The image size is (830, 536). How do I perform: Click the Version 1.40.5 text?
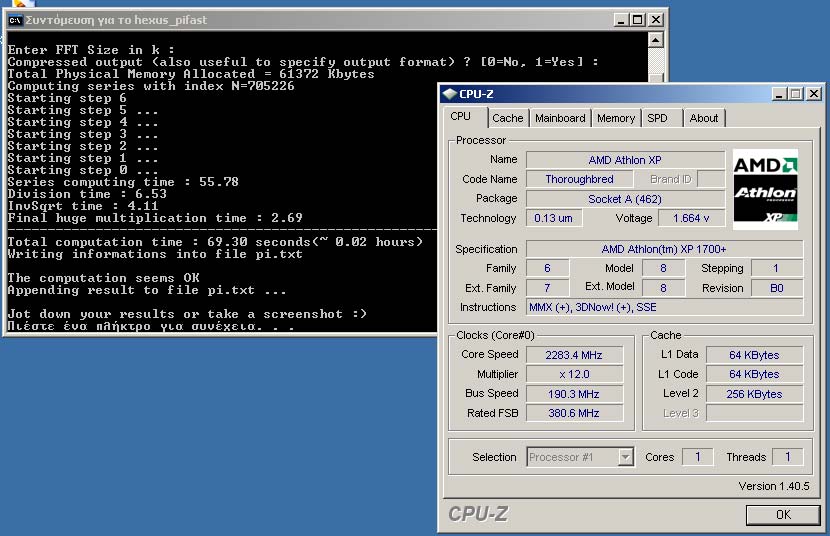click(x=773, y=486)
